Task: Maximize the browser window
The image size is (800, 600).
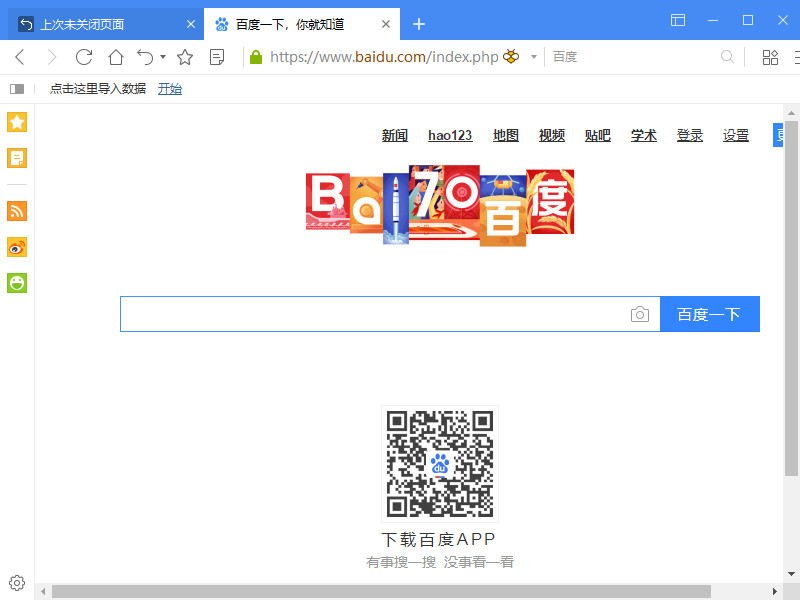Action: coord(748,20)
